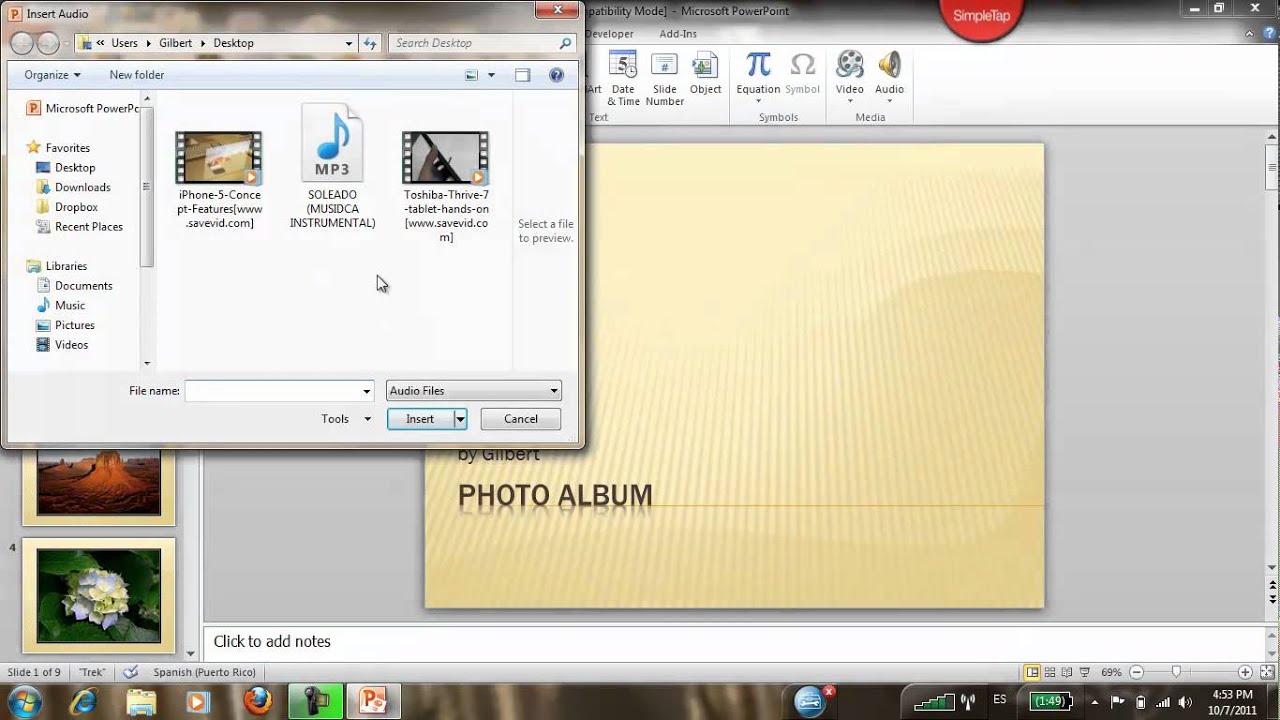This screenshot has width=1280, height=720.
Task: Click to add notes area
Action: 735,642
